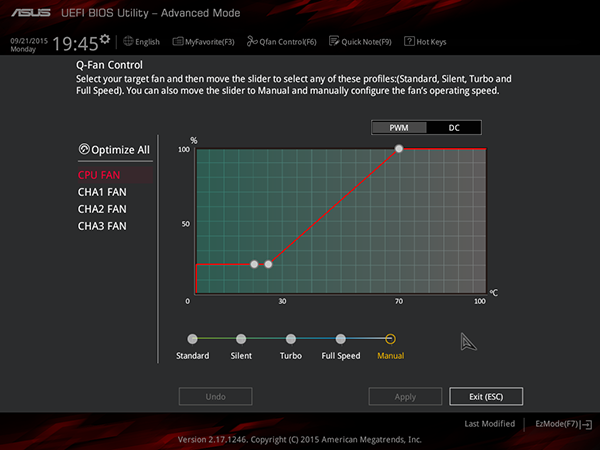Switch fan mode to PWM
Screen dimensions: 600x450
coord(399,128)
